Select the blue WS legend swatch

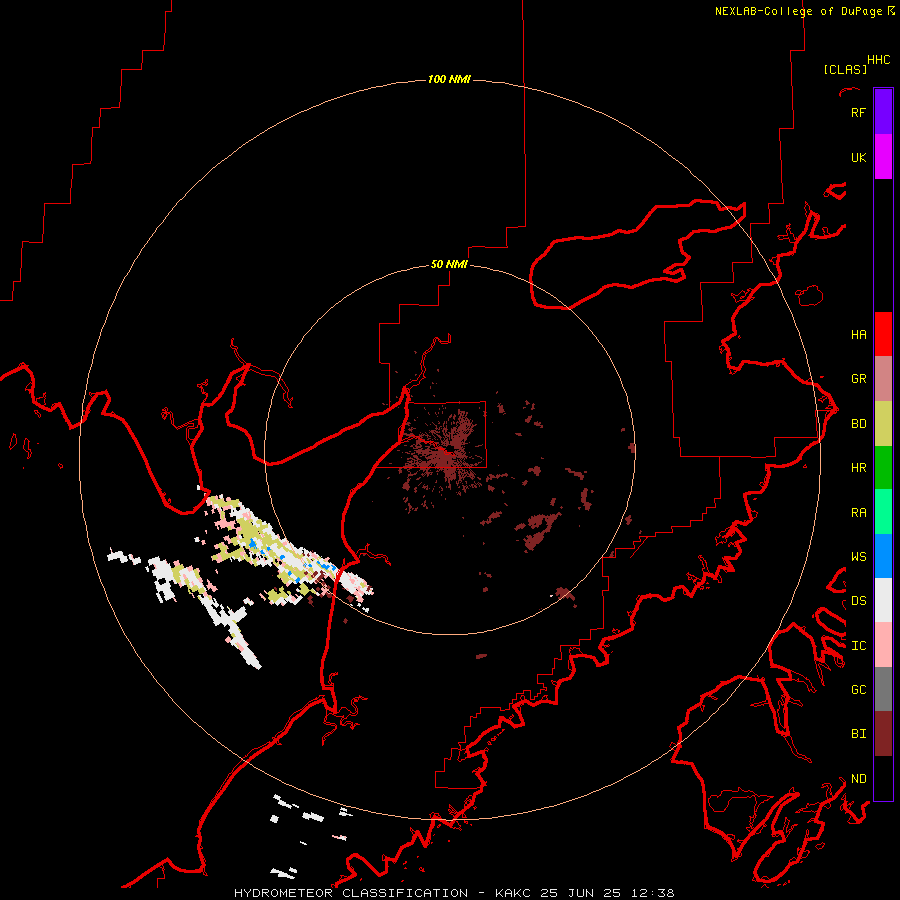click(x=883, y=556)
